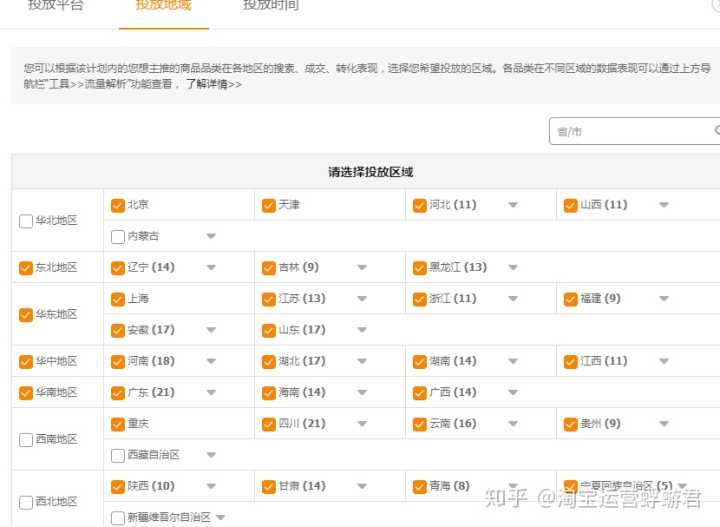Click the search icon in province/city box
The height and width of the screenshot is (527, 720).
[x=715, y=131]
